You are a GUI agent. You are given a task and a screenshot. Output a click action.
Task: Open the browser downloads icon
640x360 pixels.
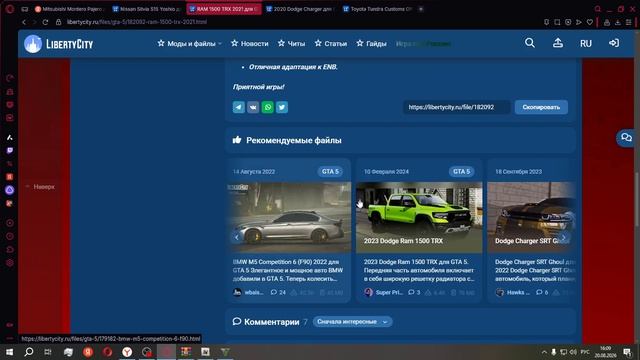point(618,22)
